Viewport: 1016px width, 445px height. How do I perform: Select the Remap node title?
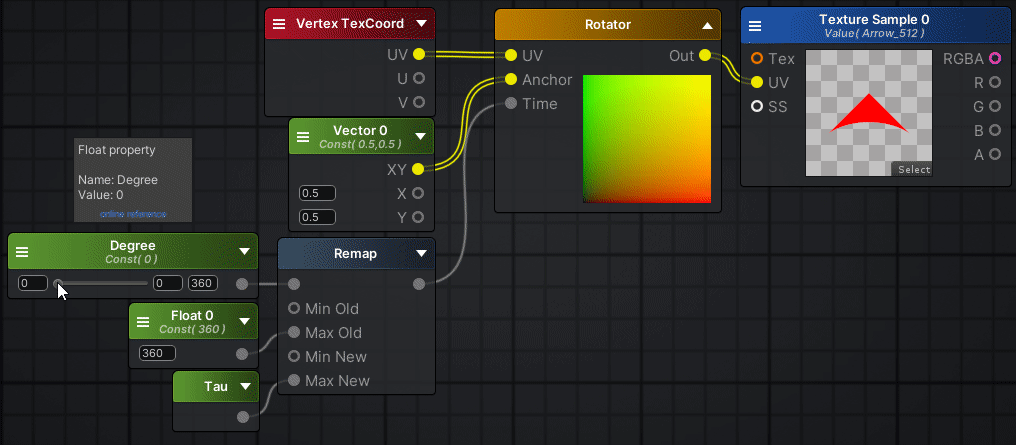point(355,253)
